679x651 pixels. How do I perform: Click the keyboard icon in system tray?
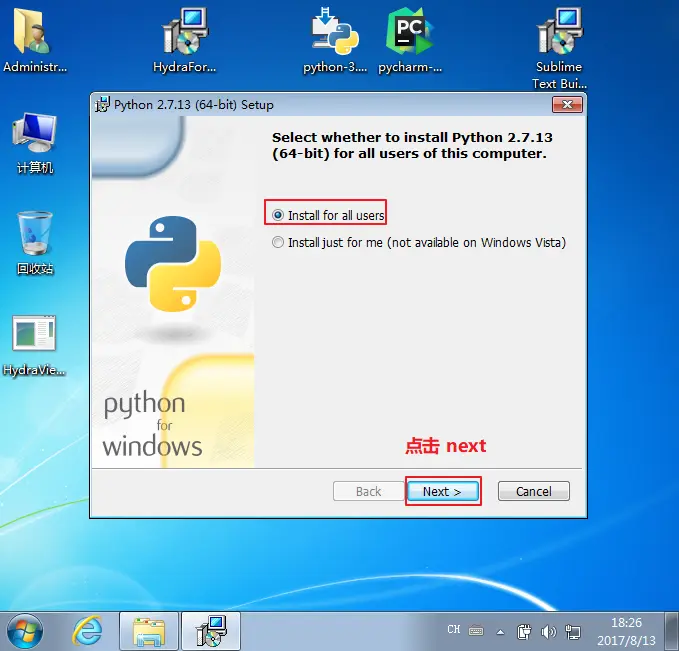coord(476,631)
